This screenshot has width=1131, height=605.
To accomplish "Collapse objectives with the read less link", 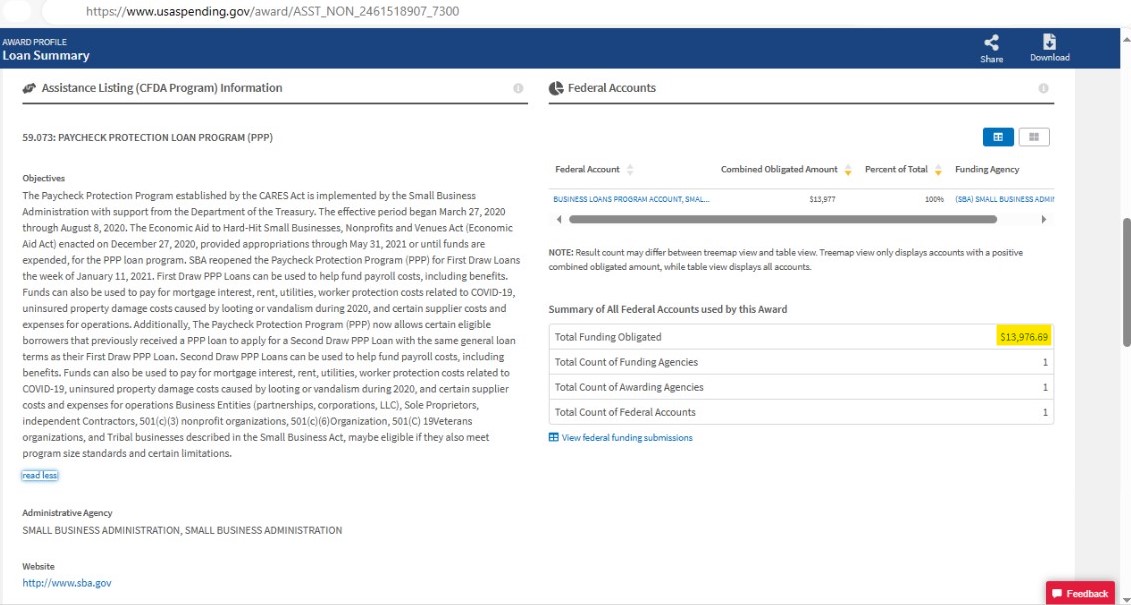I will pos(40,475).
